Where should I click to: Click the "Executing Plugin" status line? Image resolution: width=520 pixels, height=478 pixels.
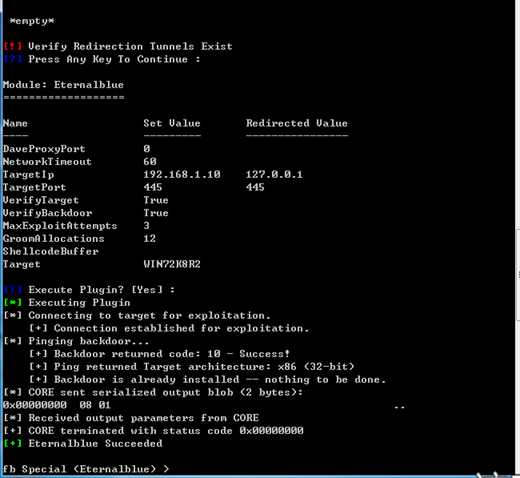[x=67, y=303]
